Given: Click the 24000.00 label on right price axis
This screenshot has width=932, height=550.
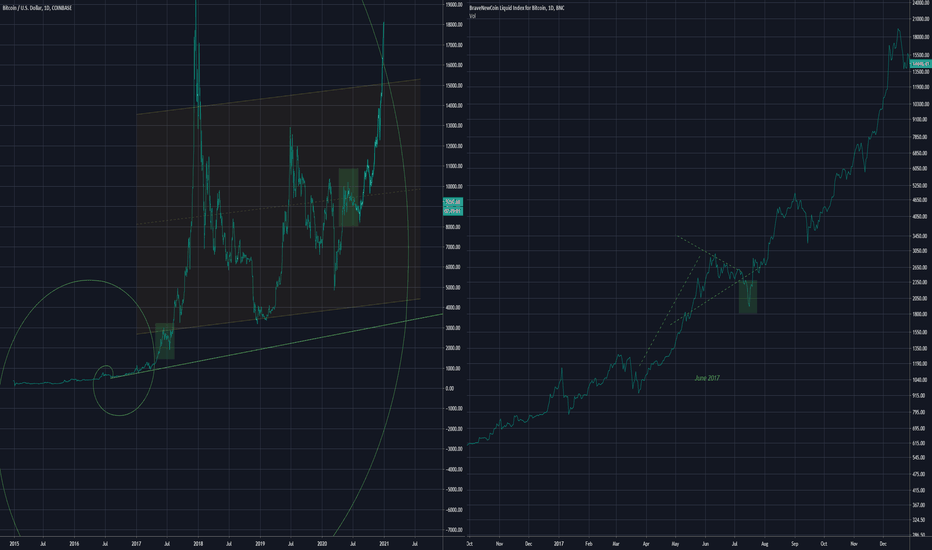Looking at the screenshot, I should 921,3.
